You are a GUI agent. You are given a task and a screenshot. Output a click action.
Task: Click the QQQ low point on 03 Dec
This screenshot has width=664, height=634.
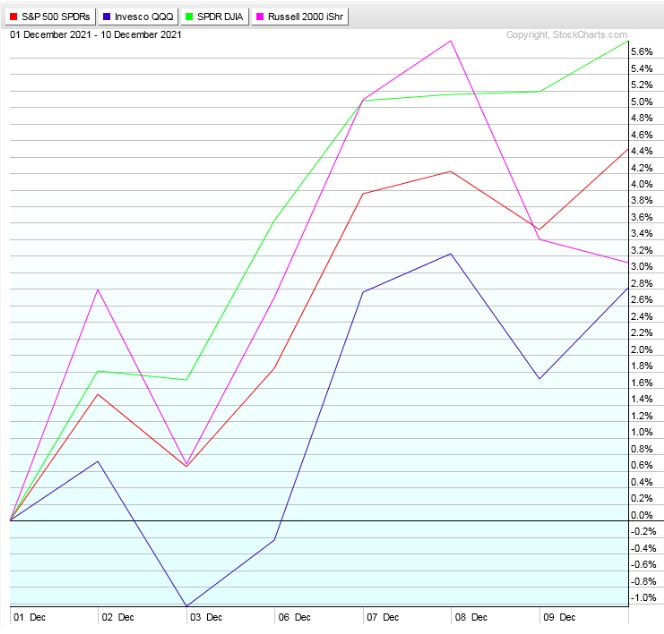[x=187, y=606]
